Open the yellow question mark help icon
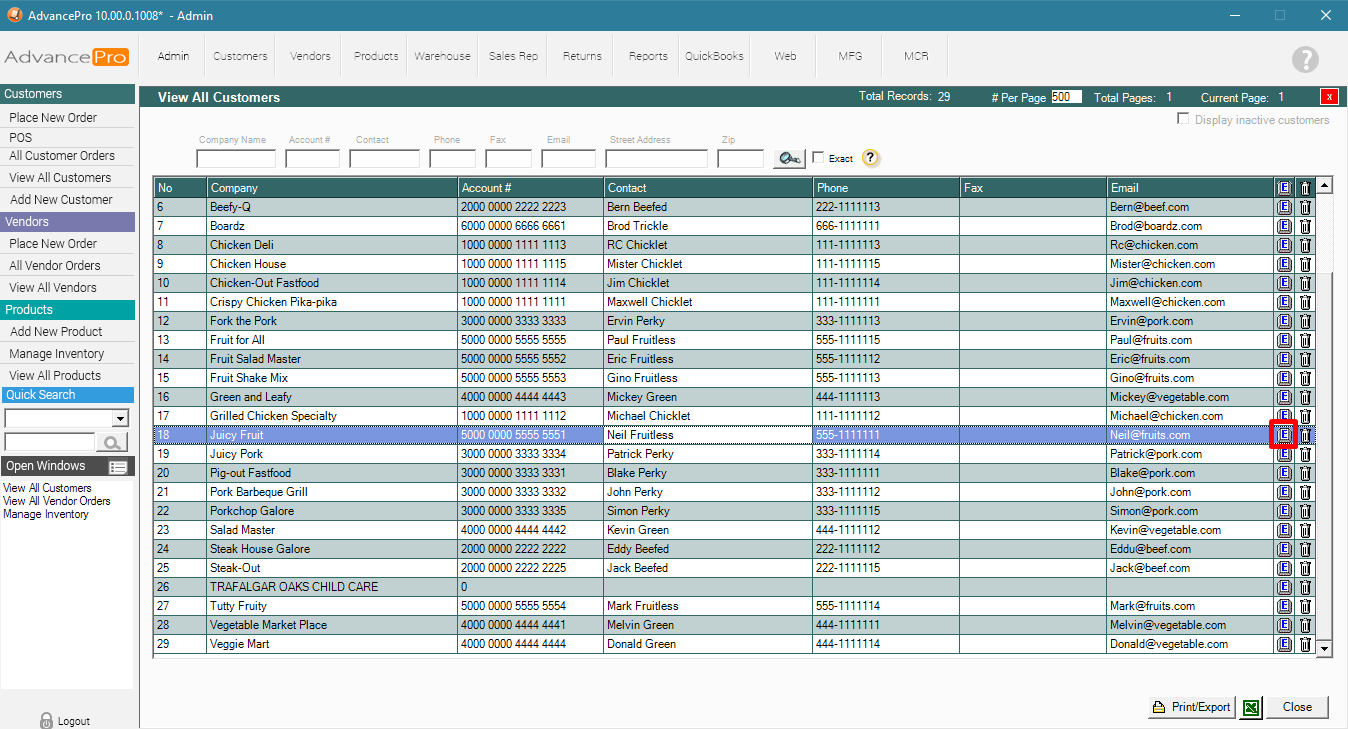1348x729 pixels. [870, 158]
